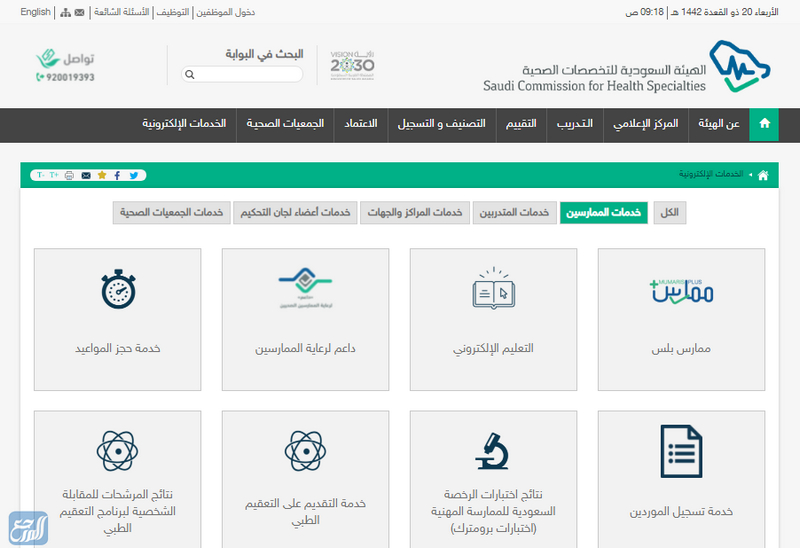Switch language via English link
800x548 pixels.
(35, 12)
